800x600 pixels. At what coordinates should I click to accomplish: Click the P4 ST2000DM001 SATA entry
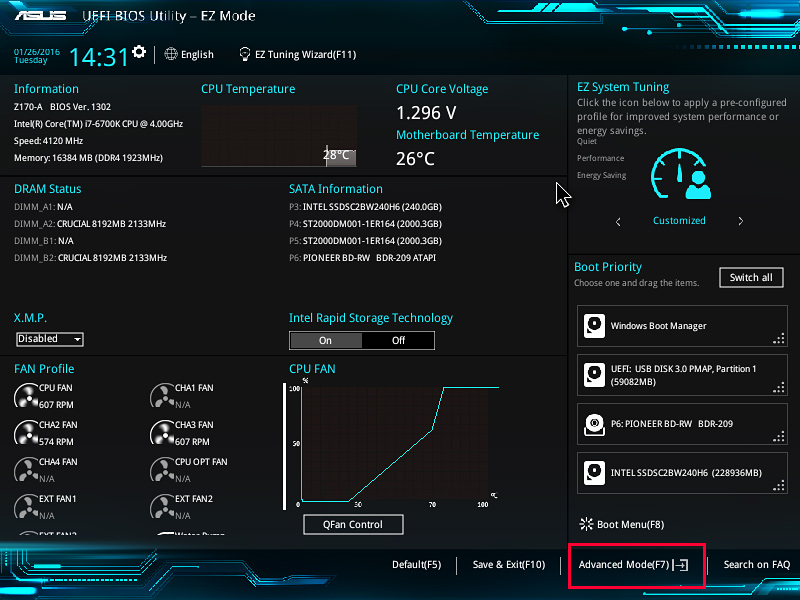[x=365, y=223]
